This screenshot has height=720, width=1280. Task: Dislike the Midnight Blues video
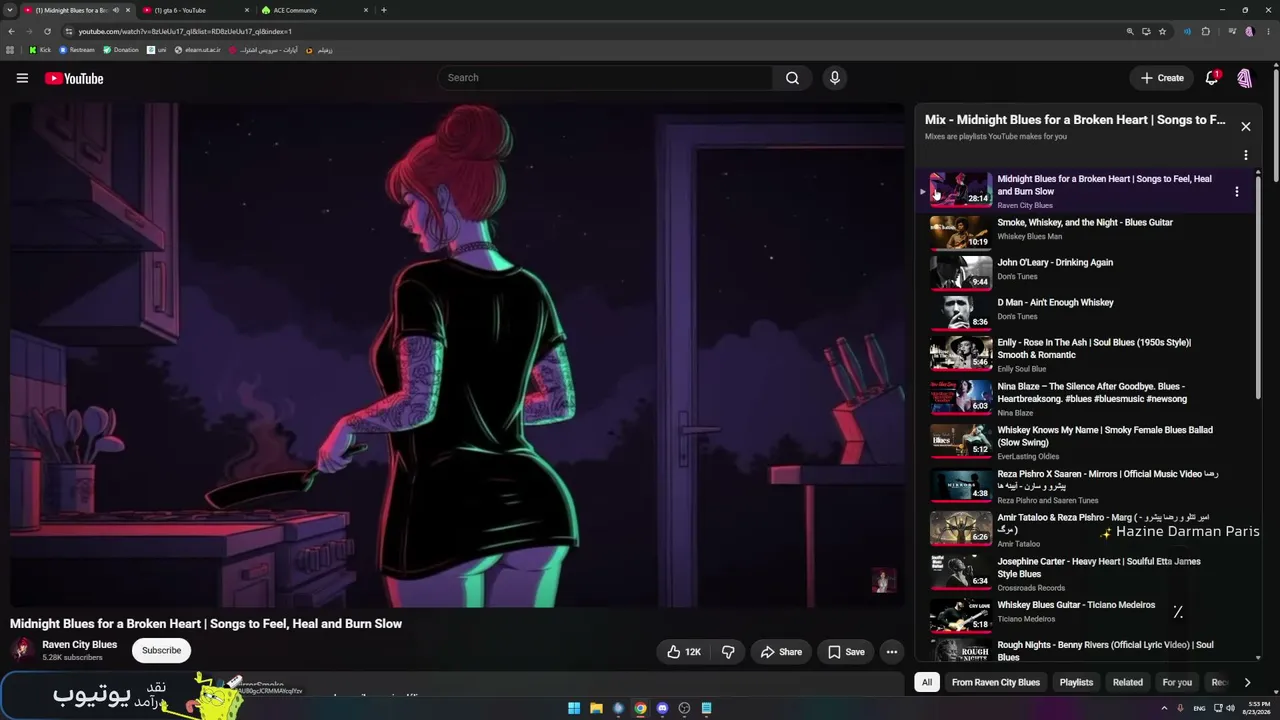click(x=728, y=652)
